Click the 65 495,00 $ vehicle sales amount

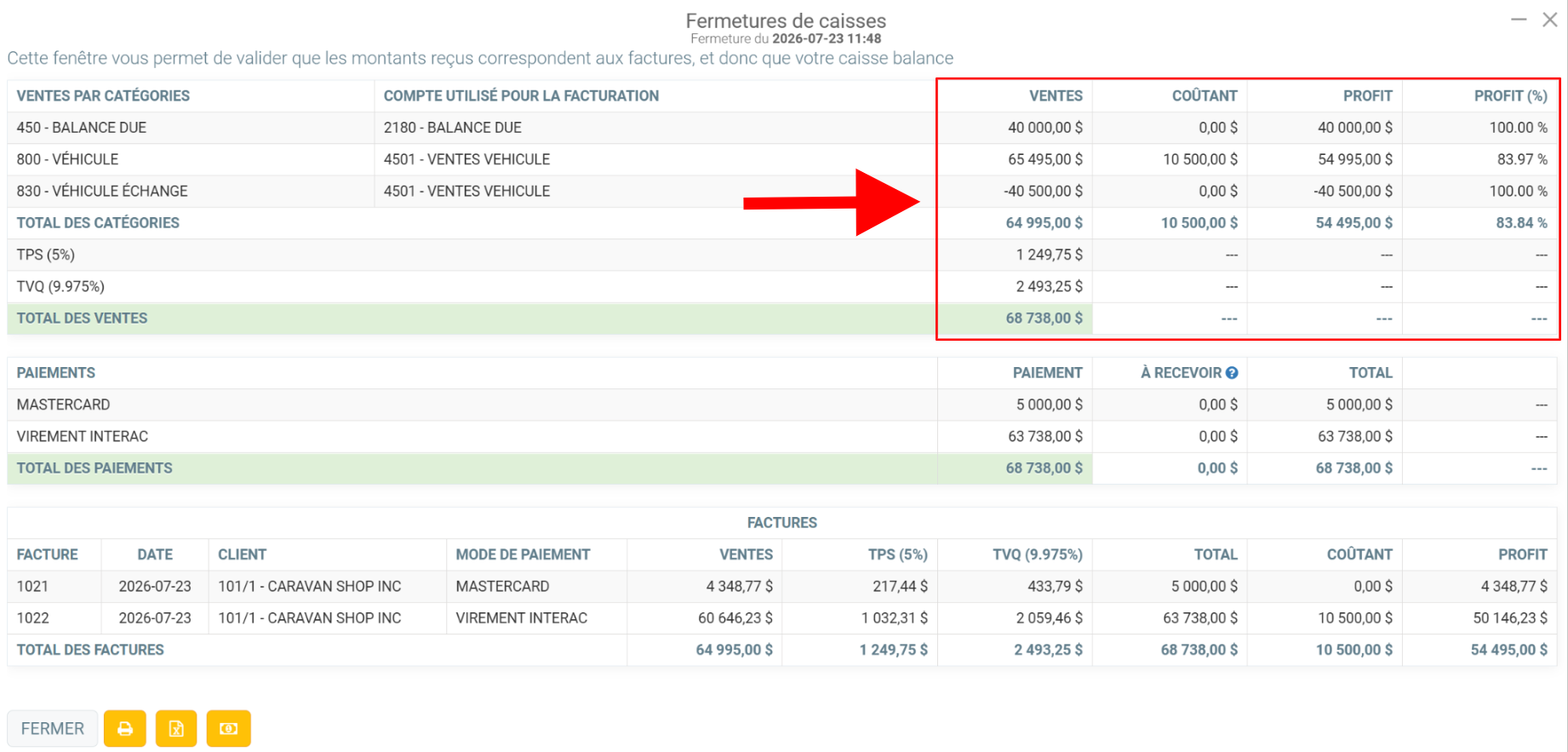tap(1045, 159)
